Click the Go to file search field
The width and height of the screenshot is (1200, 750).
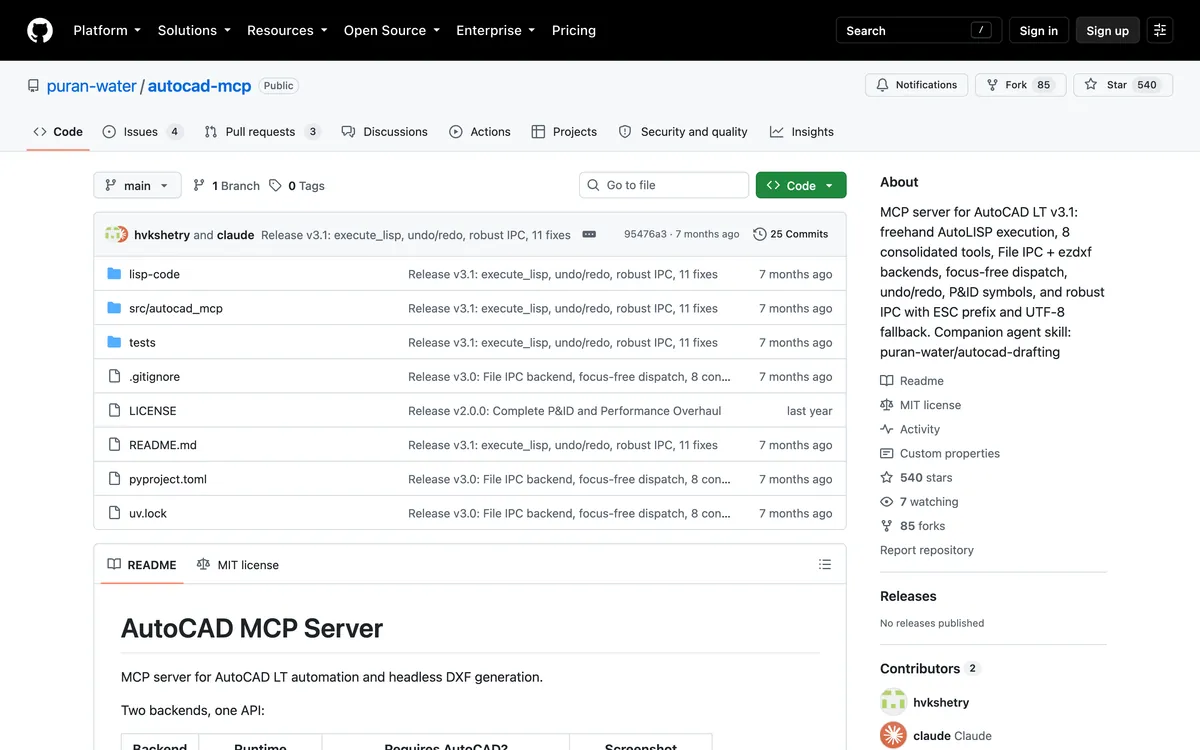(664, 185)
